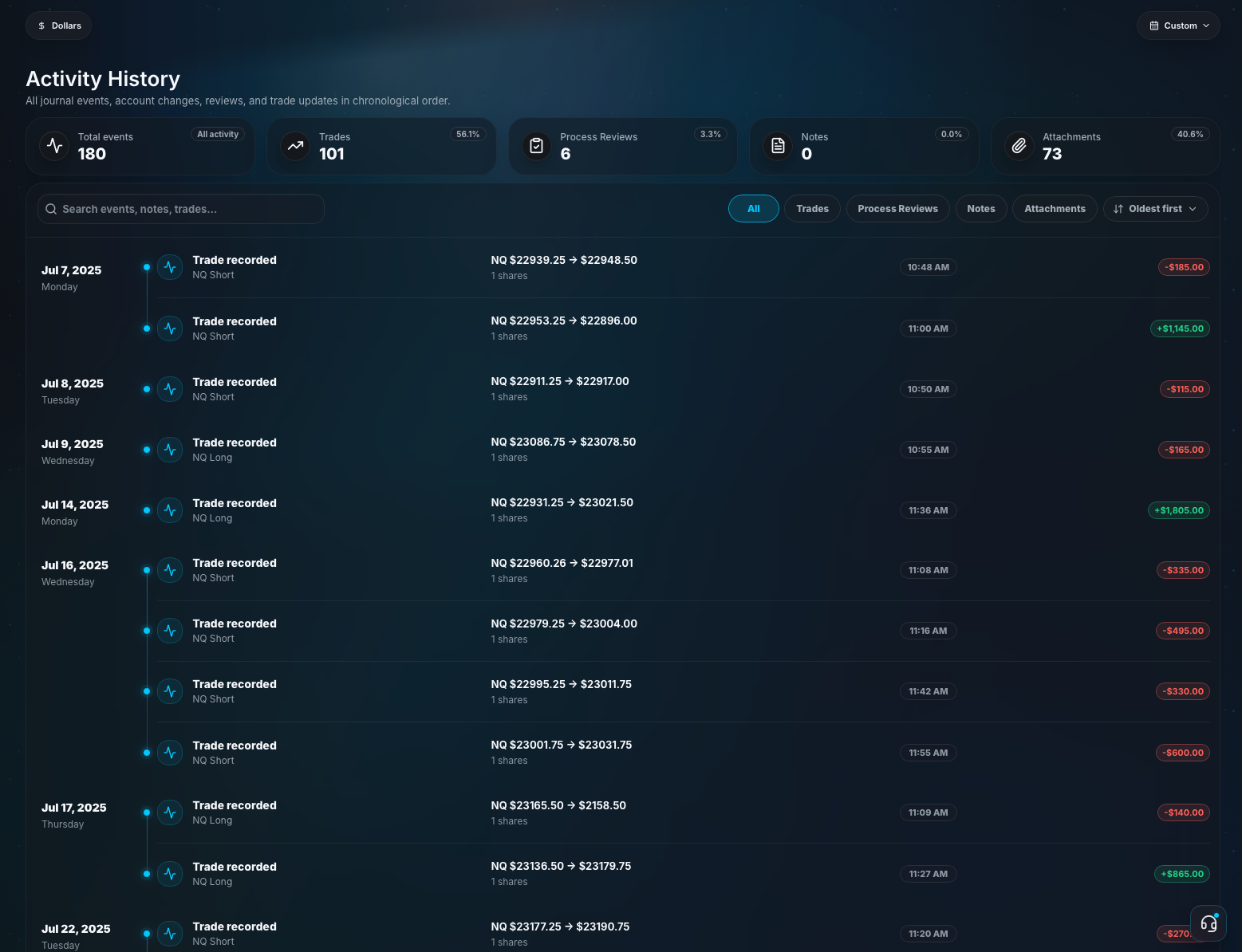1242x952 pixels.
Task: Click the Trades 101 stat card
Action: (x=381, y=146)
